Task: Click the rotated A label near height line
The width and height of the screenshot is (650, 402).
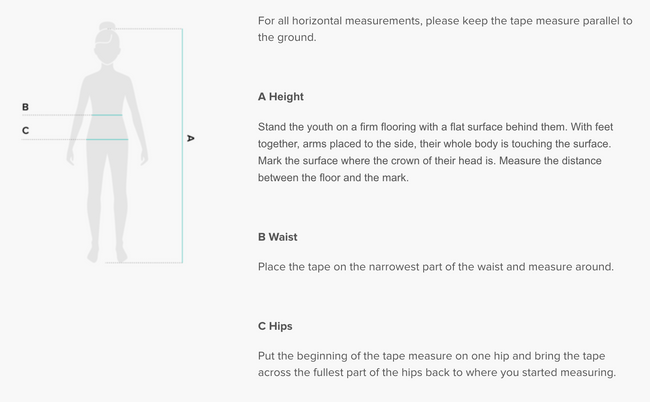Action: (x=190, y=138)
